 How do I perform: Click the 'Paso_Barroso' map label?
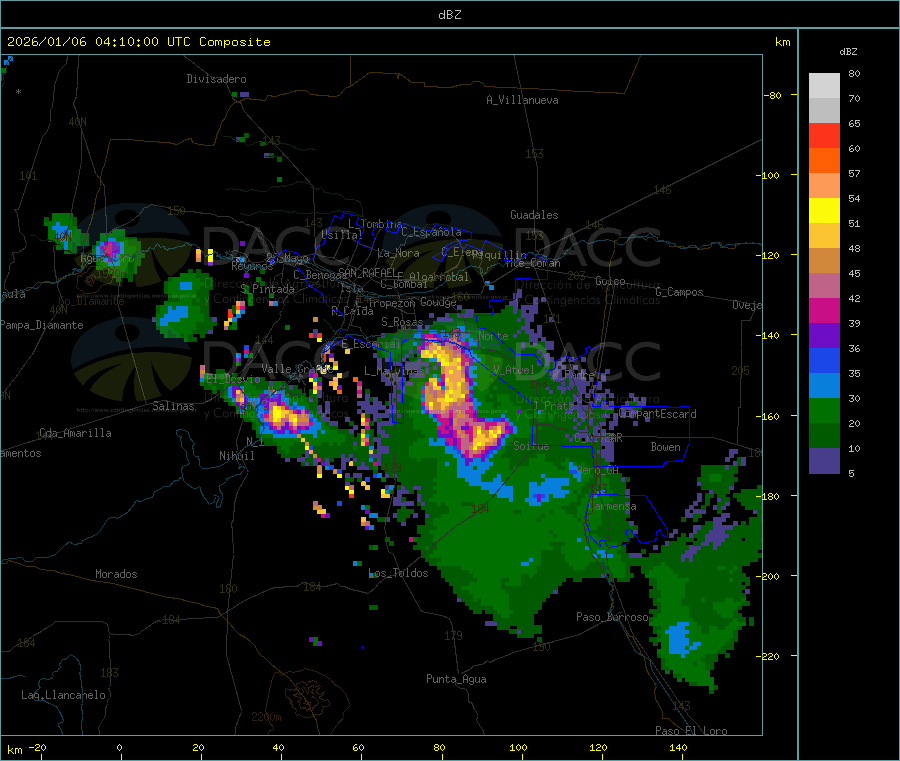coord(612,617)
